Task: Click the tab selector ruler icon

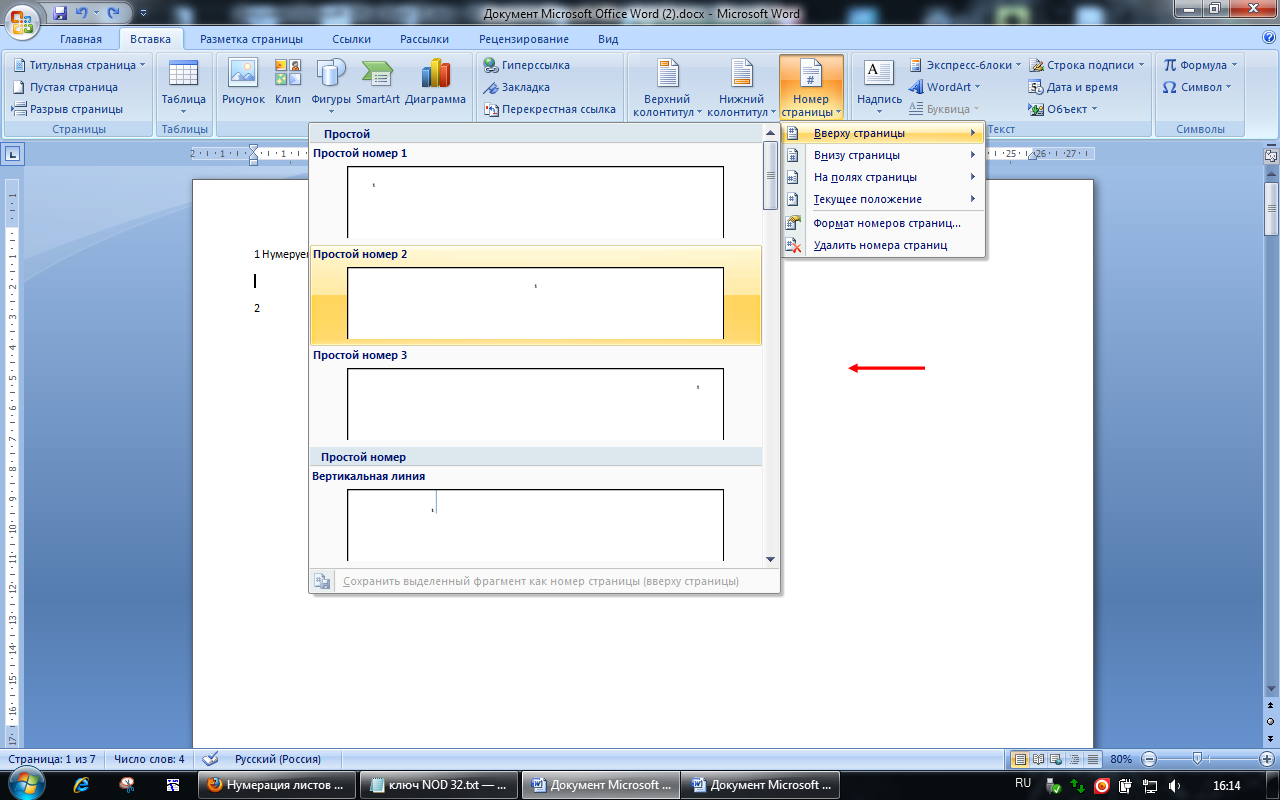Action: tap(12, 153)
